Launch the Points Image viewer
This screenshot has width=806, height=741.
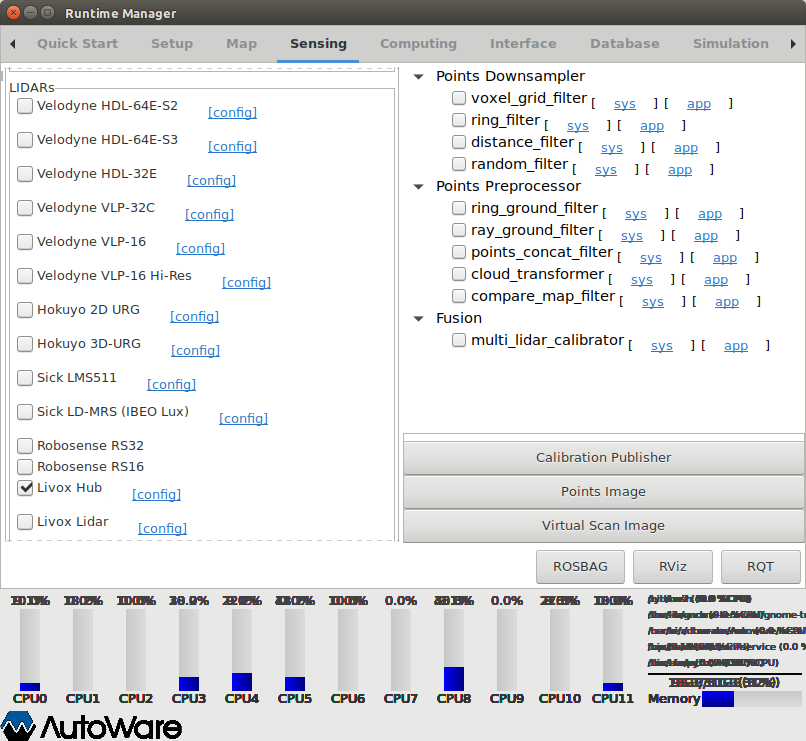tap(603, 491)
